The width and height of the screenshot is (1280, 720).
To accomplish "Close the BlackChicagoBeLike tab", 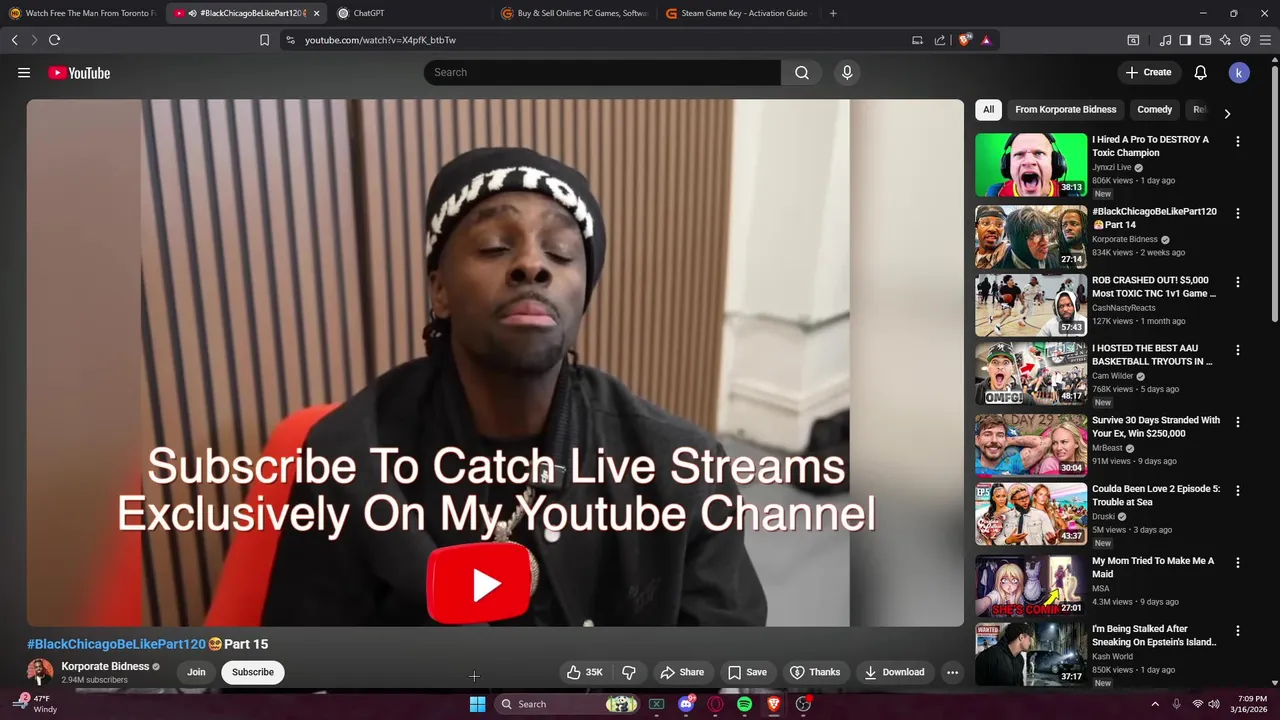I will (316, 13).
